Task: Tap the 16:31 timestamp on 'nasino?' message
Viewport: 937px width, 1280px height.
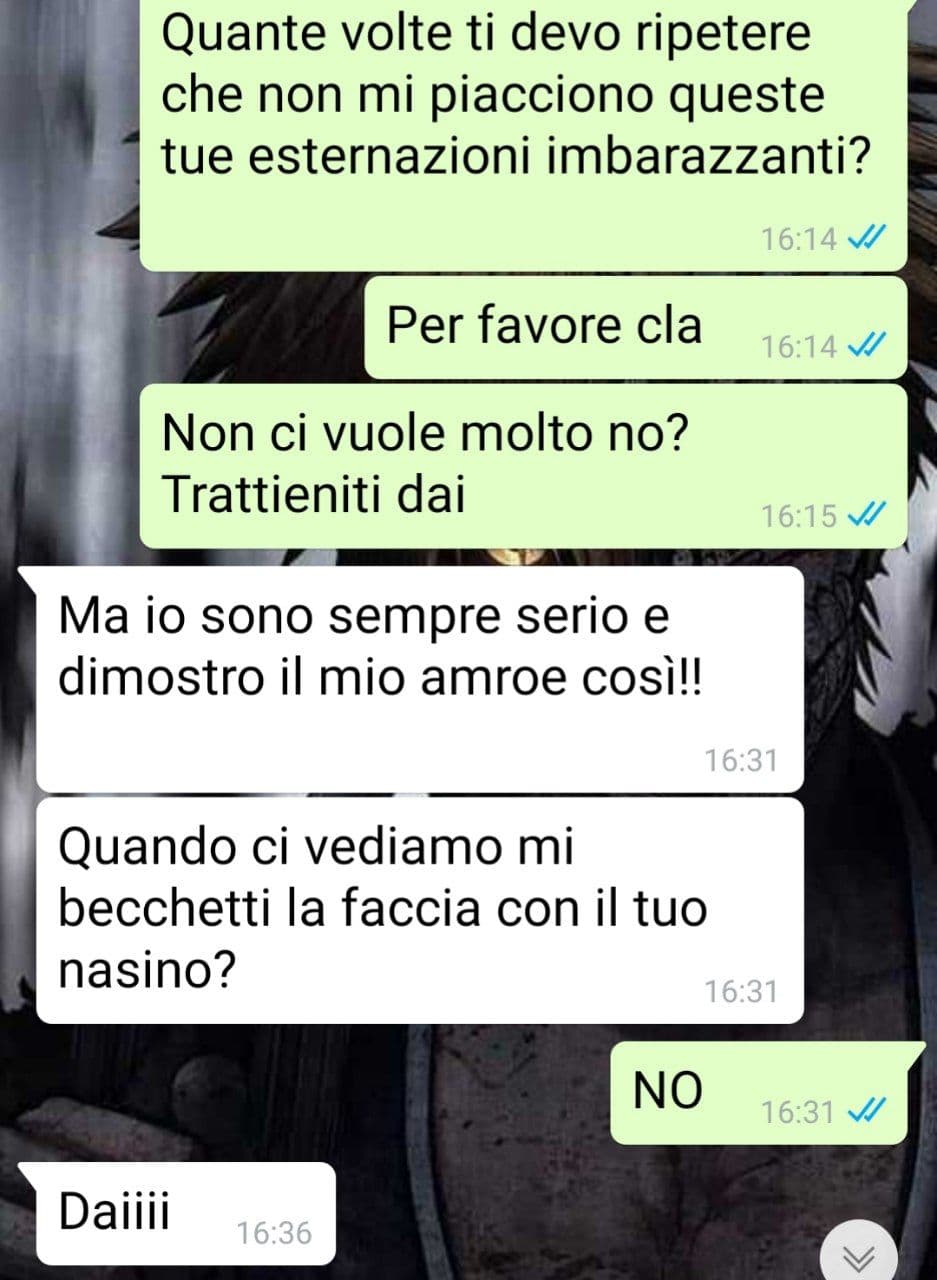Action: pos(741,991)
